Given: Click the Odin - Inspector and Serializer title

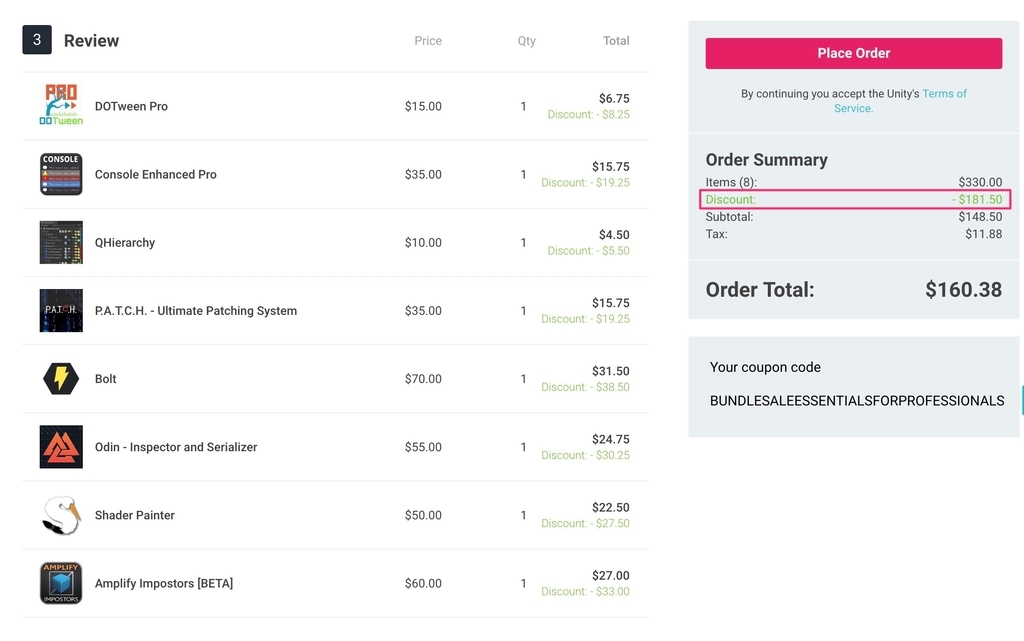Looking at the screenshot, I should coord(176,447).
